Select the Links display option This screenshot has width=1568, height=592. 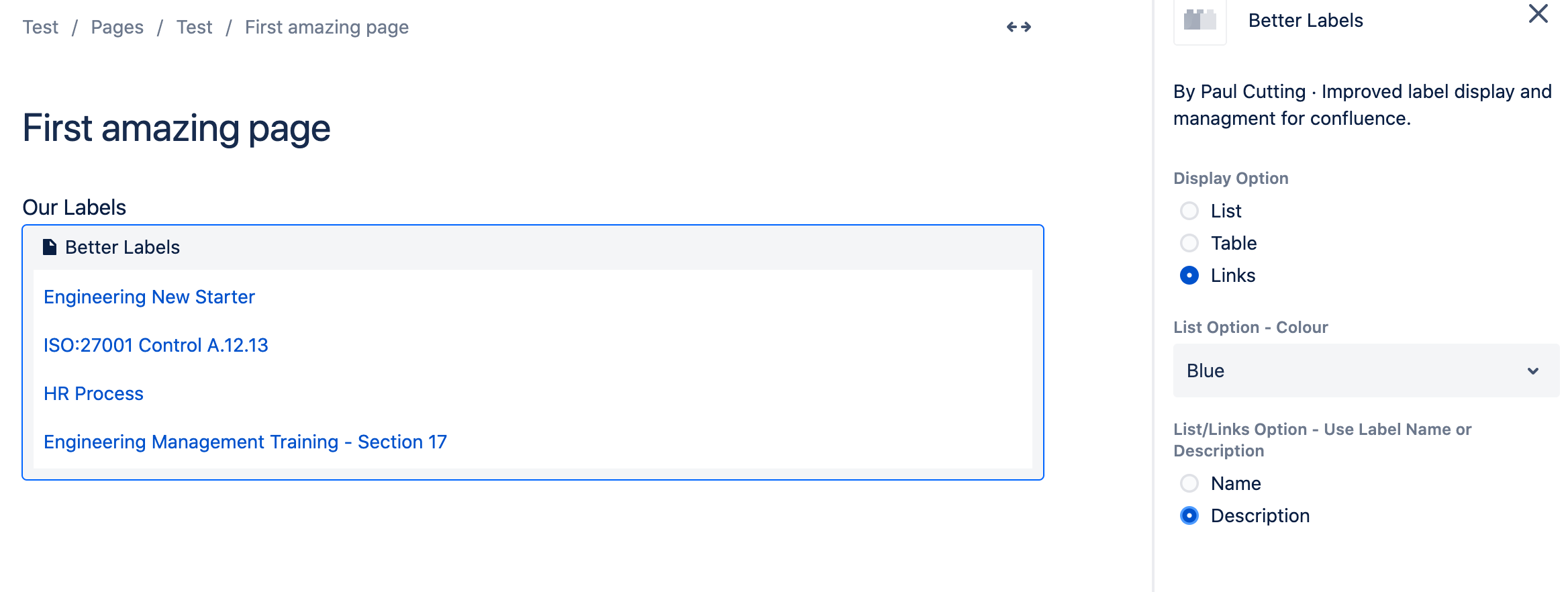click(x=1189, y=275)
